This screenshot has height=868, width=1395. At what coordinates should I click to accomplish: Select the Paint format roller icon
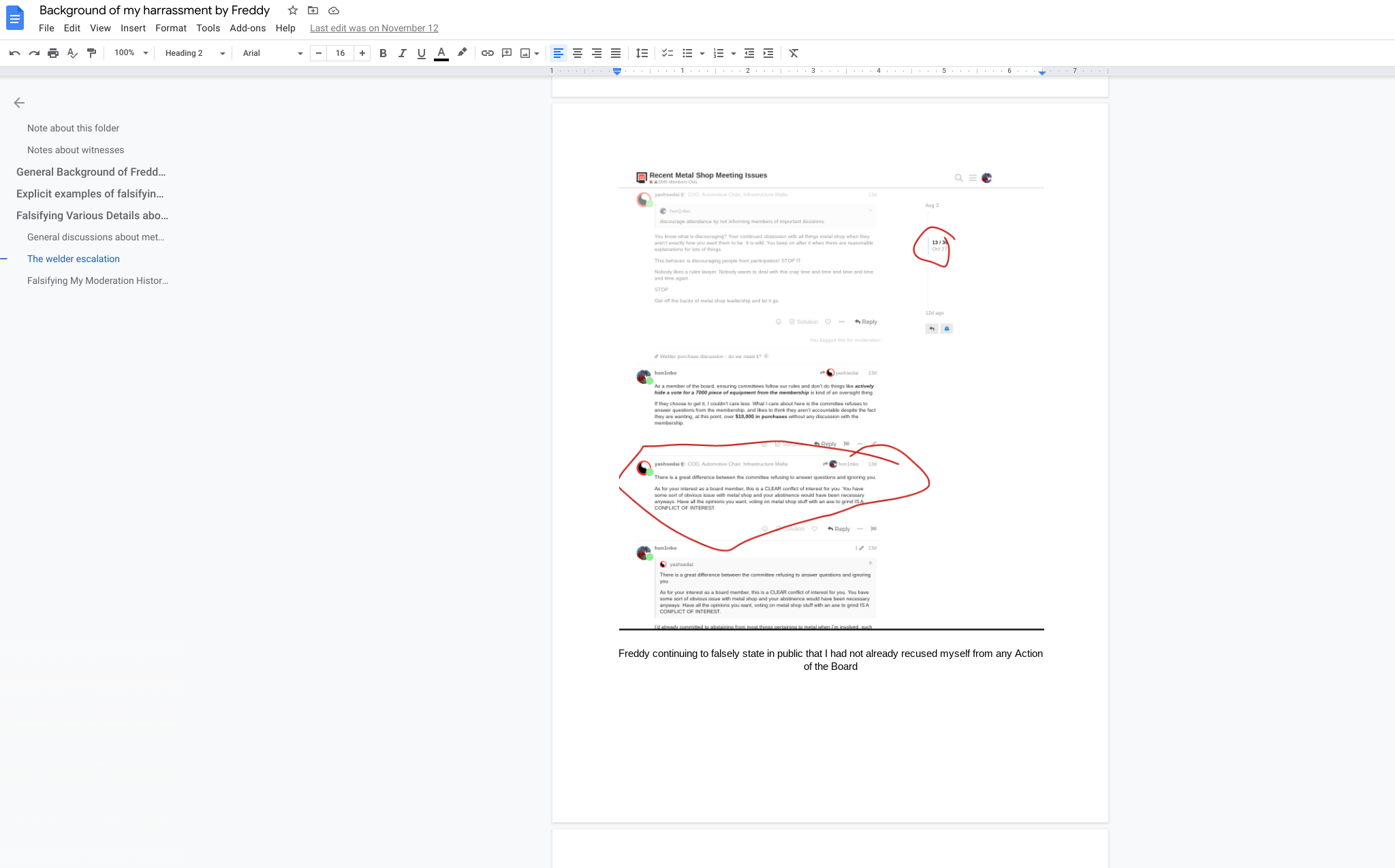pos(91,53)
